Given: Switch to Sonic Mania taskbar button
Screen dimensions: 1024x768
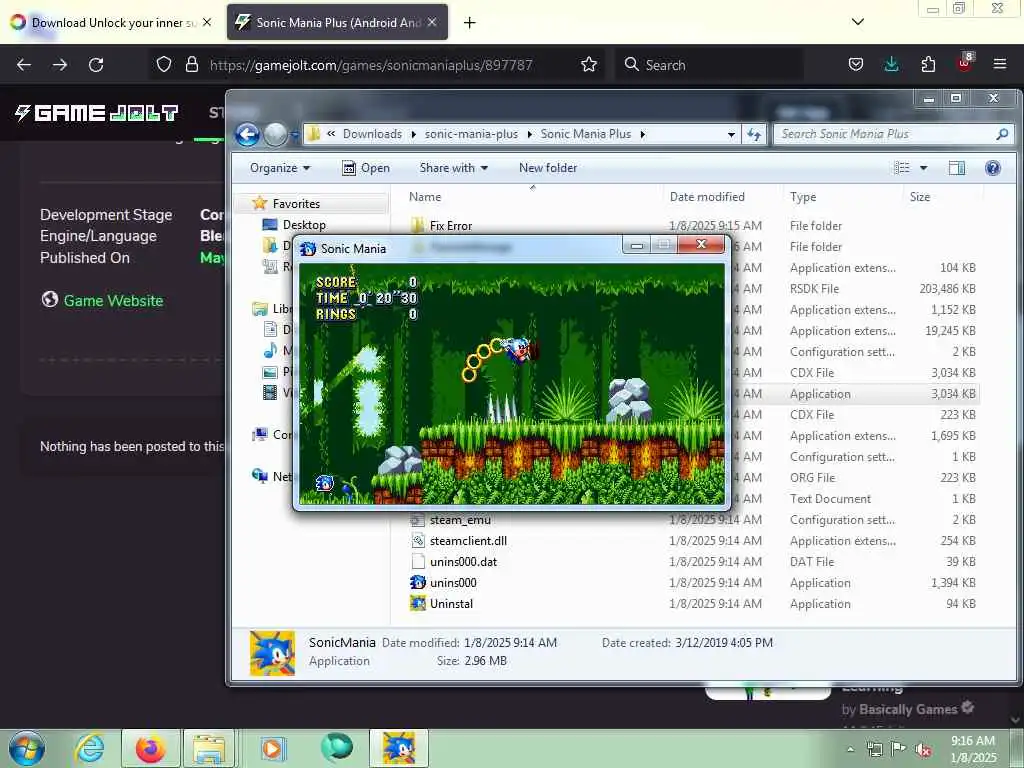Looking at the screenshot, I should coord(399,748).
